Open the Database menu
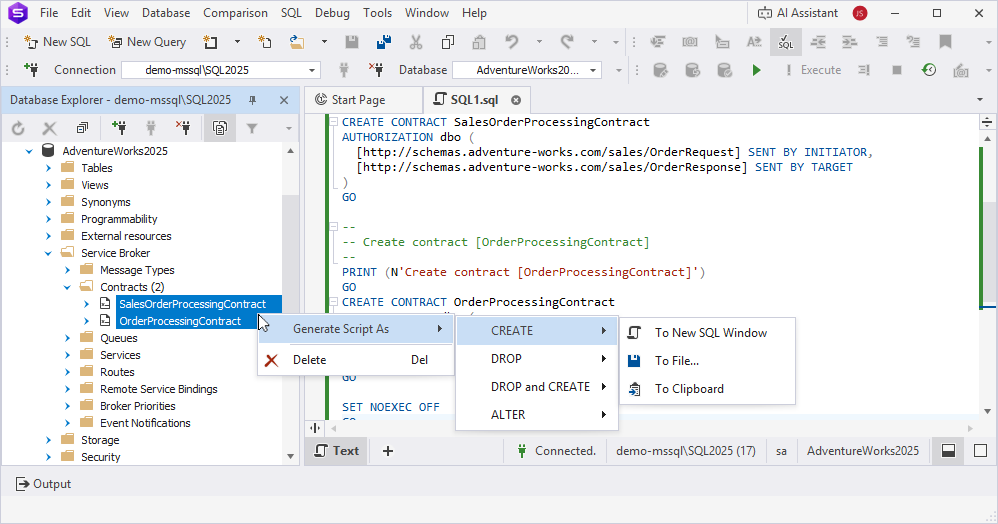This screenshot has height=524, width=998. click(165, 13)
